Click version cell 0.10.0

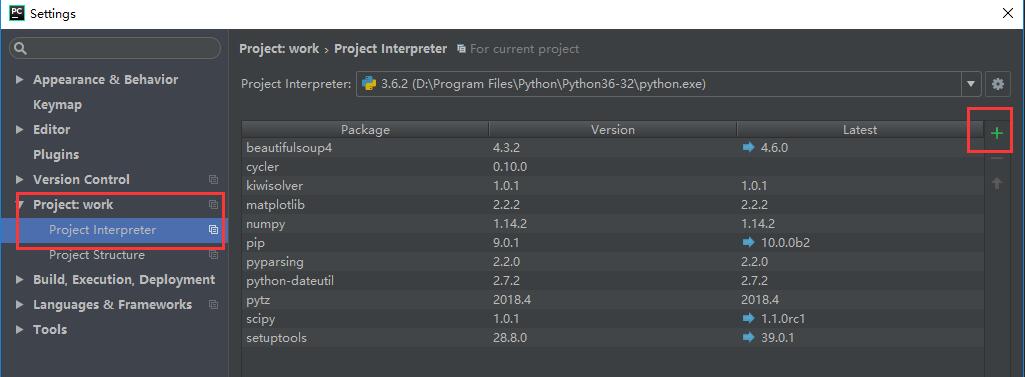pos(510,167)
